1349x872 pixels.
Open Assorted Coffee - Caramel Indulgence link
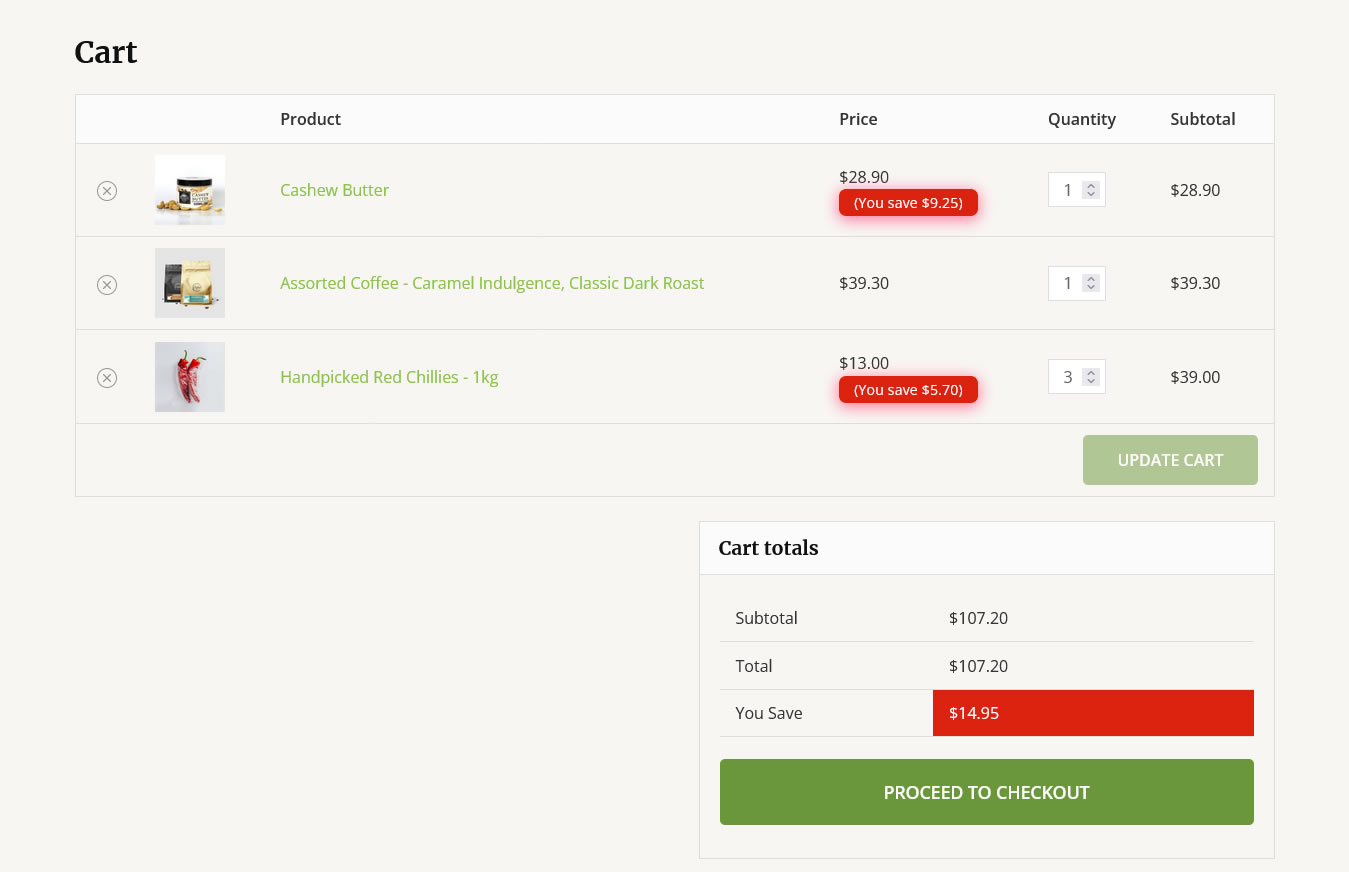coord(492,283)
